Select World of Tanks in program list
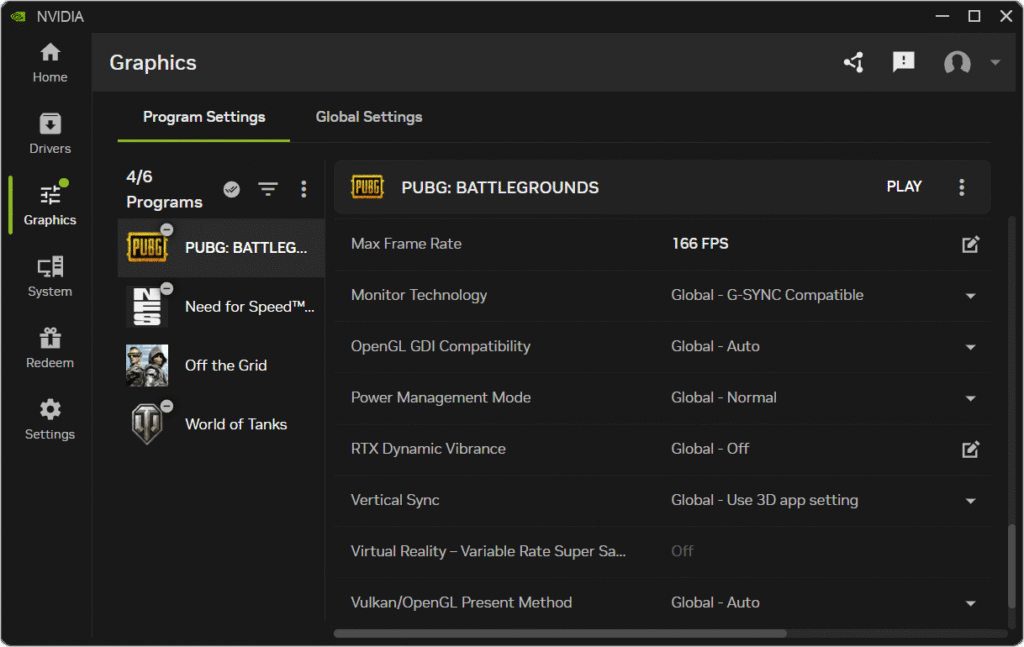The width and height of the screenshot is (1024, 647). [221, 424]
